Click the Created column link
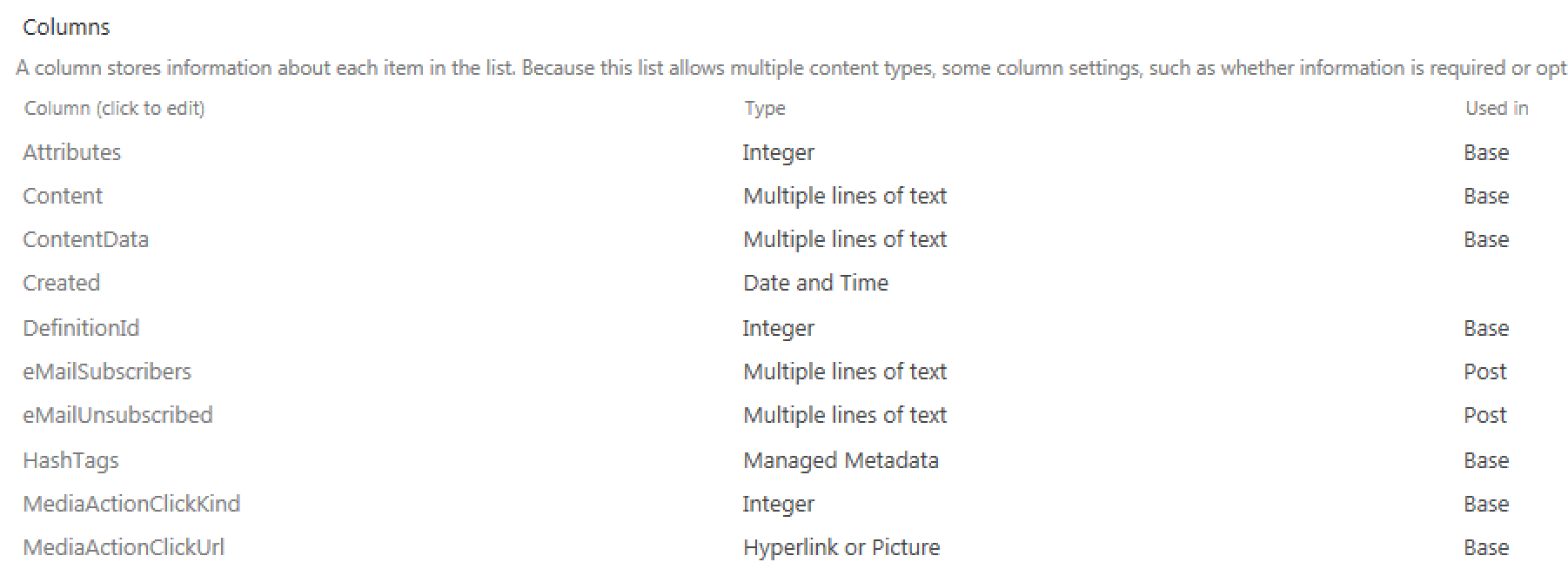The width and height of the screenshot is (1568, 569). coord(61,283)
